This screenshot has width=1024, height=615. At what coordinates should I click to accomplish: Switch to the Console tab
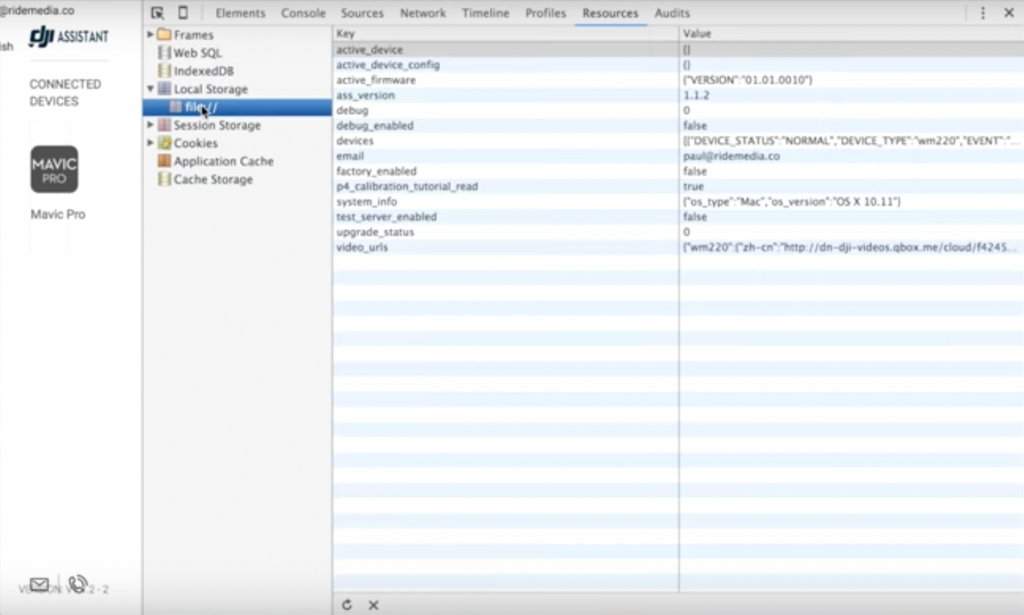(x=303, y=13)
